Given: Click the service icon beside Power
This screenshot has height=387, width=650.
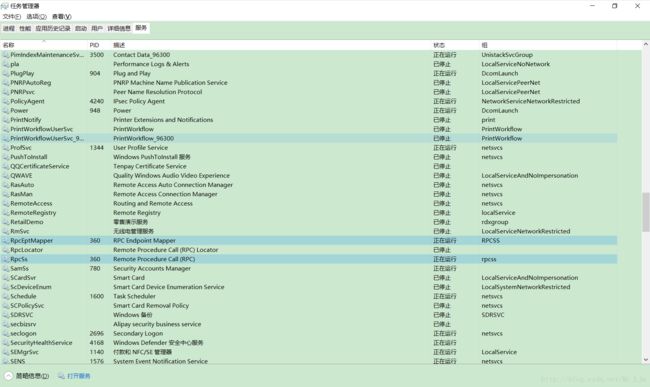Looking at the screenshot, I should tap(5, 111).
